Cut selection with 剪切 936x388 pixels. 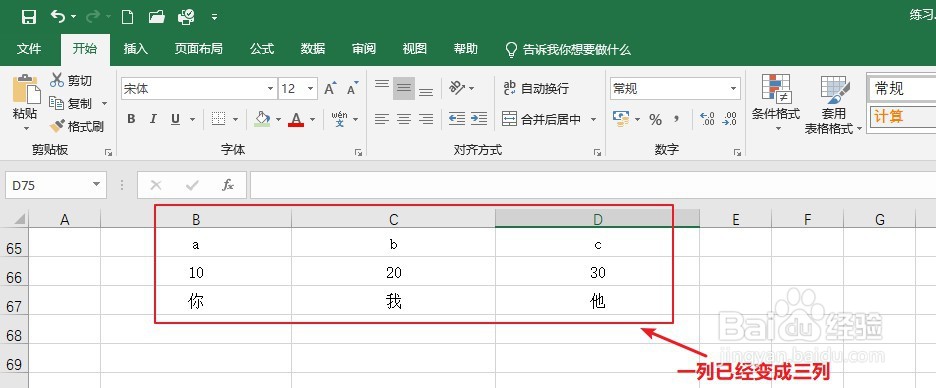point(71,80)
